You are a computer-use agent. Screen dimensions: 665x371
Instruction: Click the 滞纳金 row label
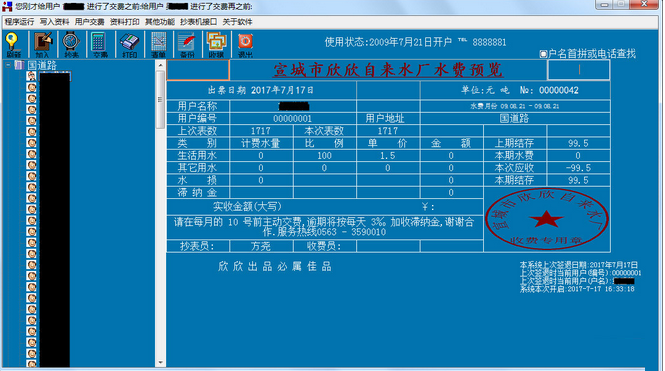[x=198, y=192]
